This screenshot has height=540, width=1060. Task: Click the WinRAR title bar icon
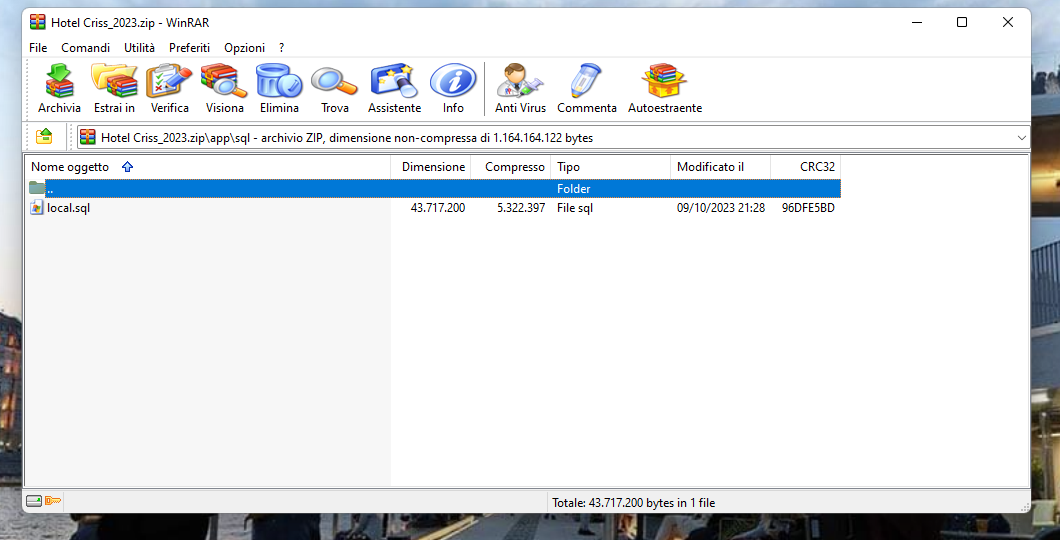(38, 22)
